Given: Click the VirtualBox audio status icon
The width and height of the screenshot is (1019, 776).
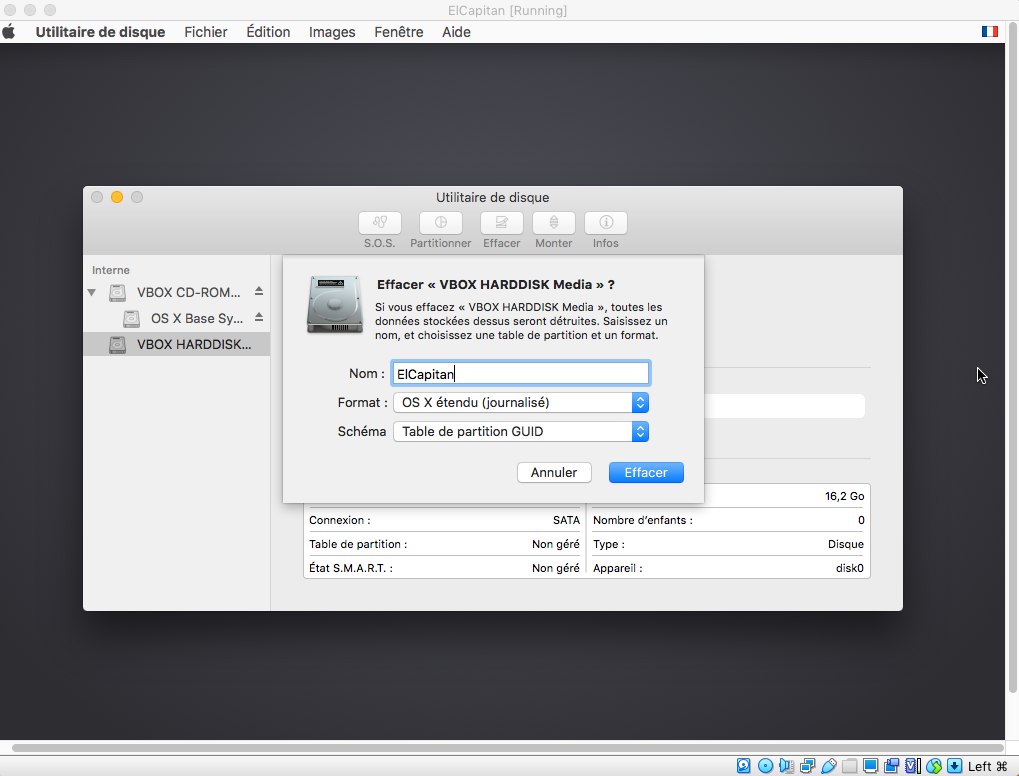Looking at the screenshot, I should pos(786,766).
